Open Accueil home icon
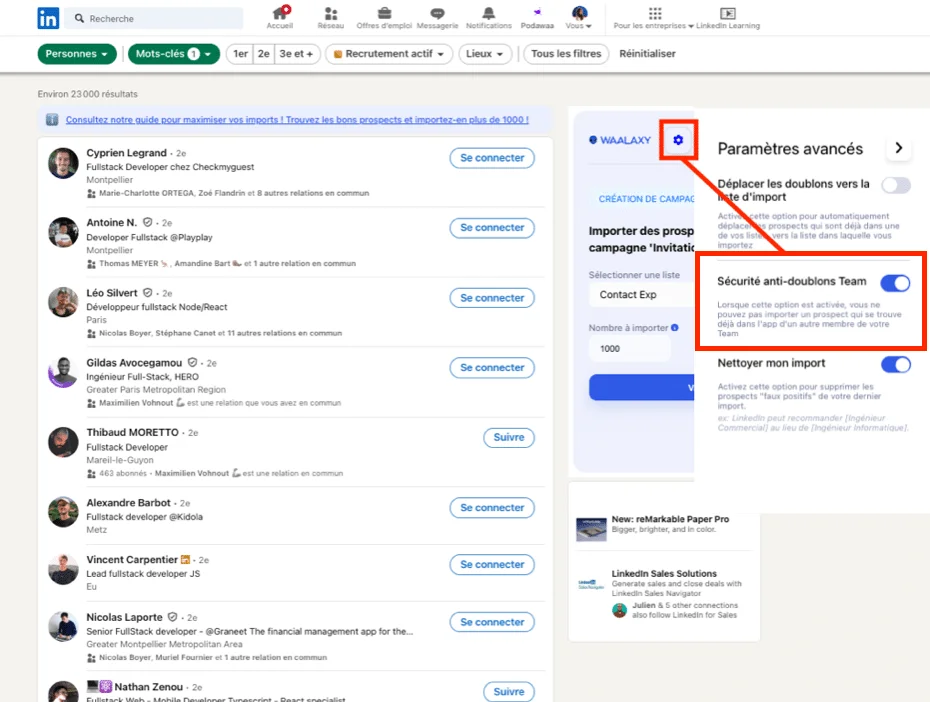This screenshot has width=930, height=702. pyautogui.click(x=280, y=13)
